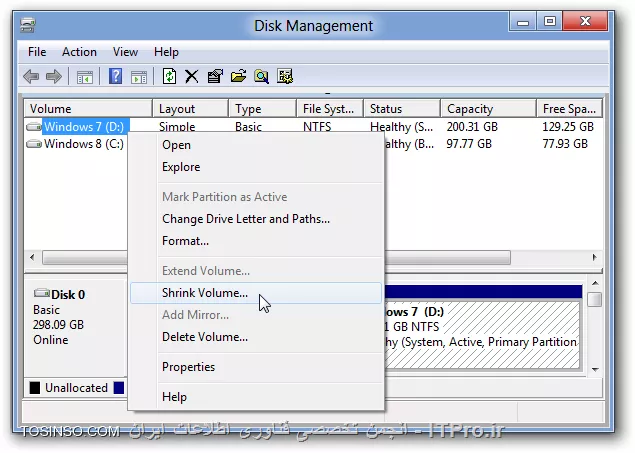This screenshot has width=635, height=453.
Task: Click up arrow of disk pane scrollbar
Action: 595,283
